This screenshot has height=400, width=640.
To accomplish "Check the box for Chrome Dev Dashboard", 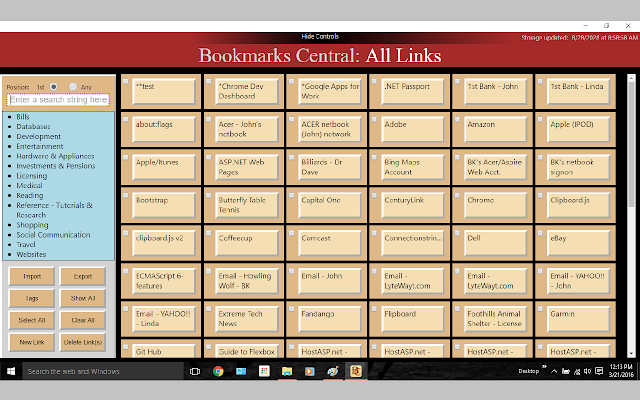I will pyautogui.click(x=209, y=81).
